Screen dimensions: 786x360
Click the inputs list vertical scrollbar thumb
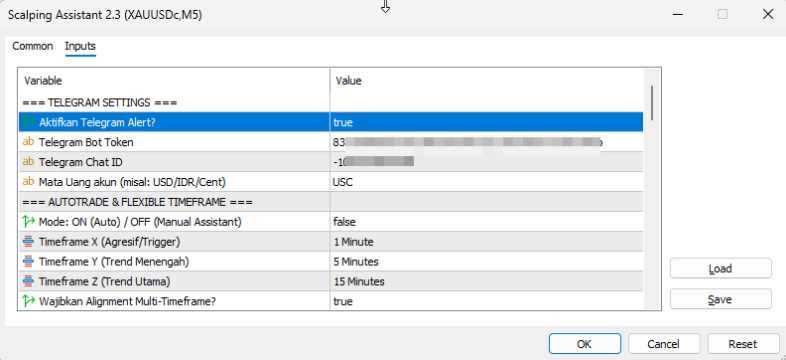pos(652,102)
